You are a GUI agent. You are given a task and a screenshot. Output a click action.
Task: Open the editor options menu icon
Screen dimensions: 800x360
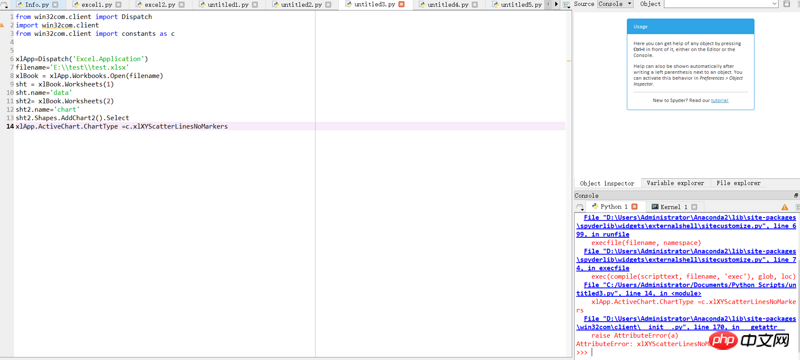coord(566,4)
